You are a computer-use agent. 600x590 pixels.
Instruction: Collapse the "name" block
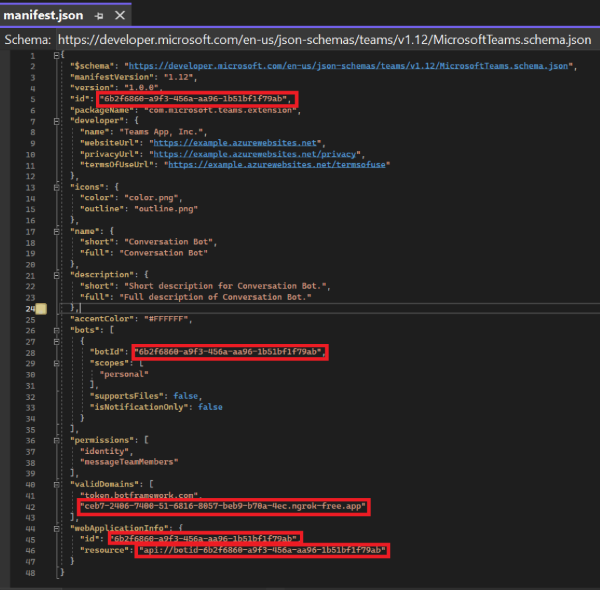pos(56,231)
